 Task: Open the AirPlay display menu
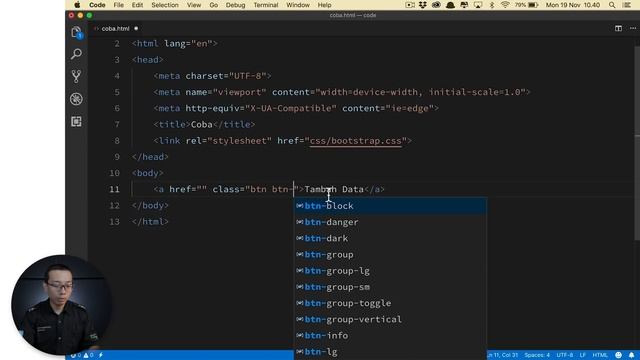tap(478, 5)
